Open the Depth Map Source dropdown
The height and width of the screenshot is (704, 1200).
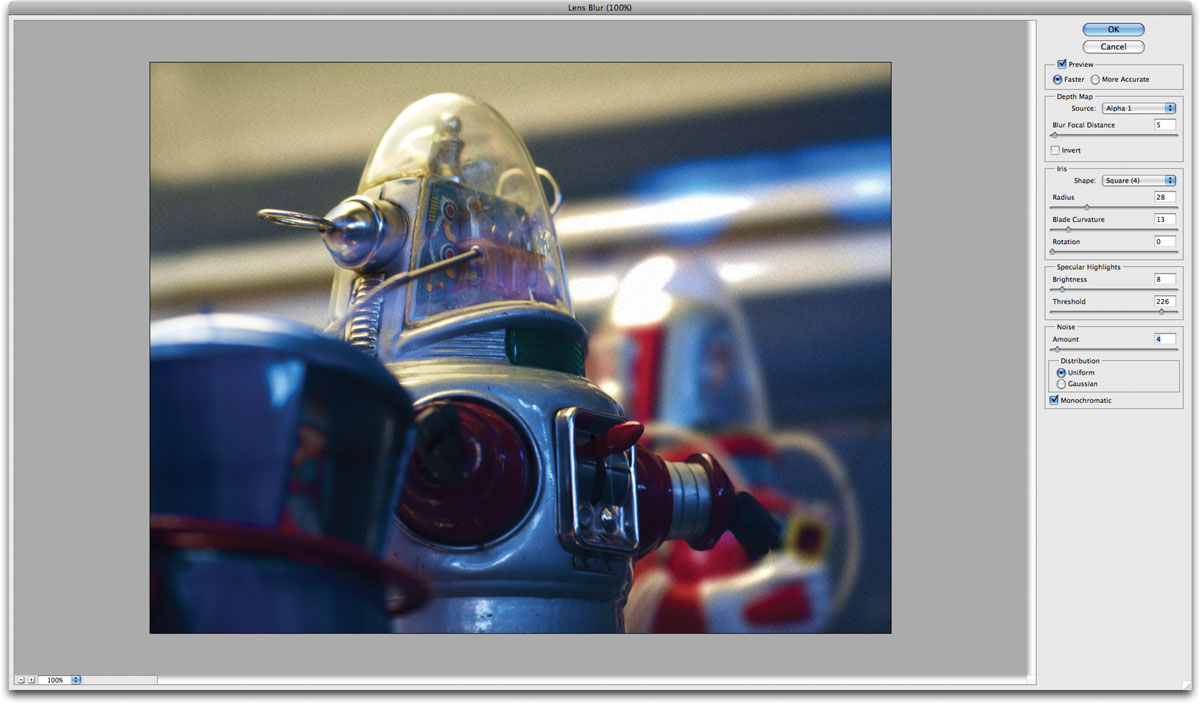pyautogui.click(x=1140, y=107)
